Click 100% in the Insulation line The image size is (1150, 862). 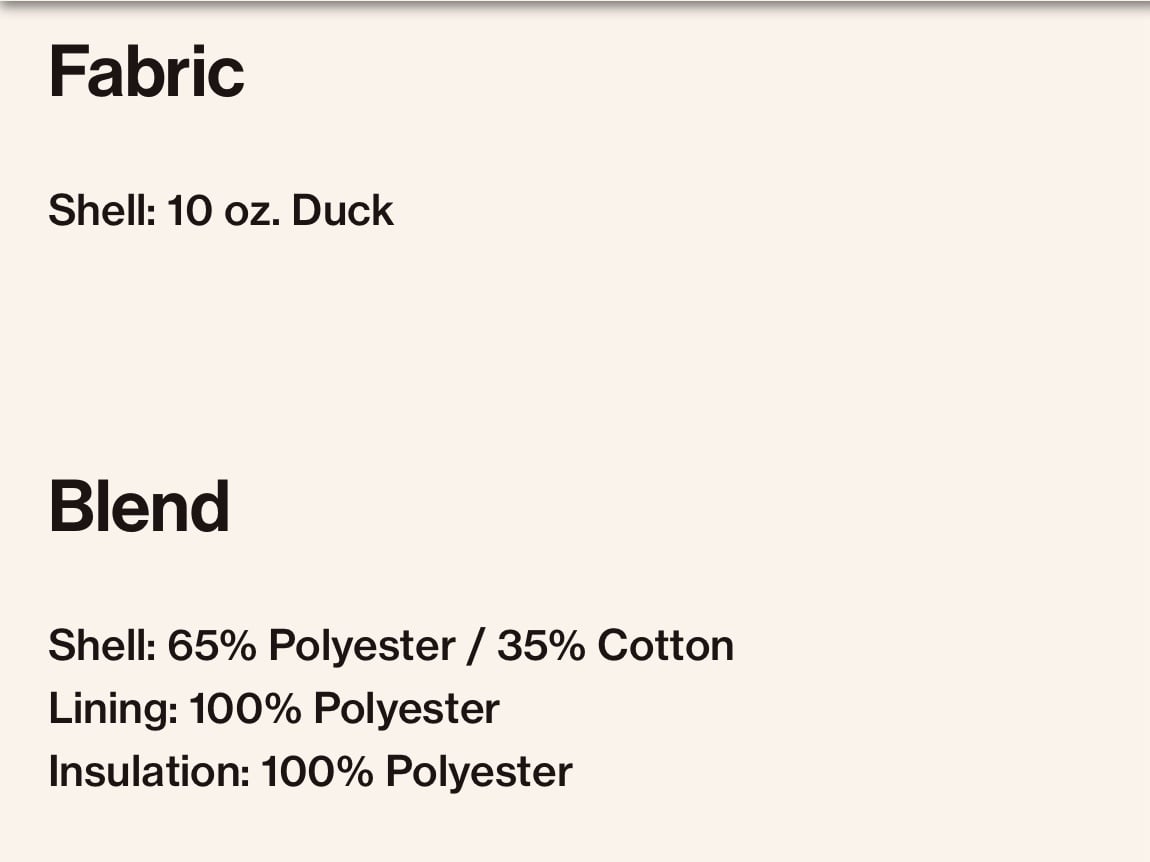click(318, 772)
